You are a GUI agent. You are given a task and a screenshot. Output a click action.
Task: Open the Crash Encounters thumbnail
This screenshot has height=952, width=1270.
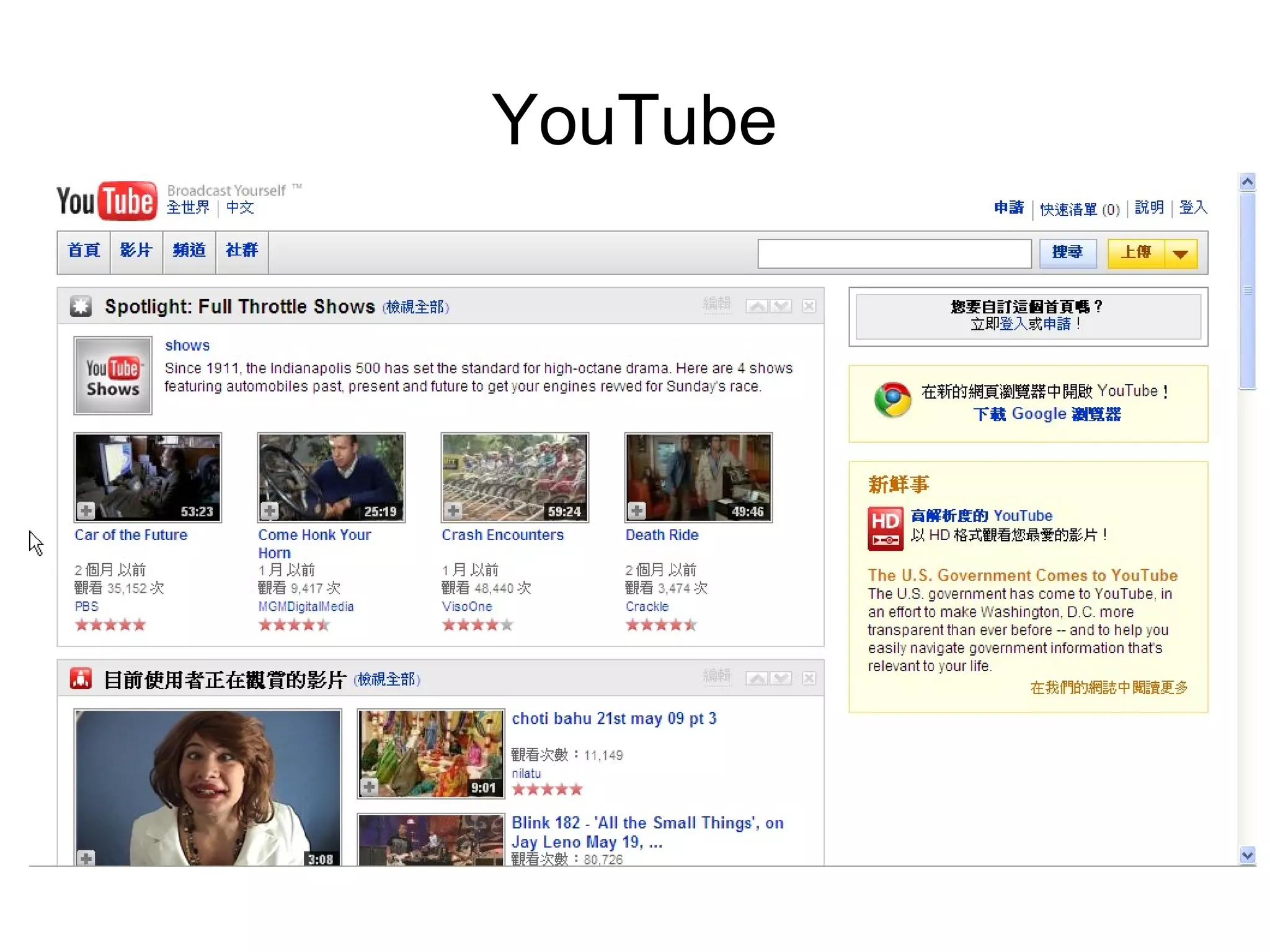click(x=515, y=478)
